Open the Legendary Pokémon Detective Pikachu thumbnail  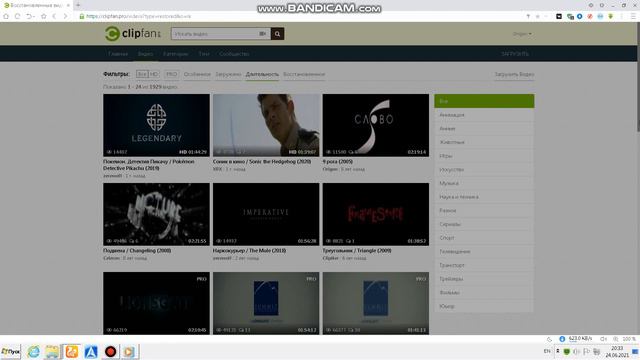pos(156,125)
